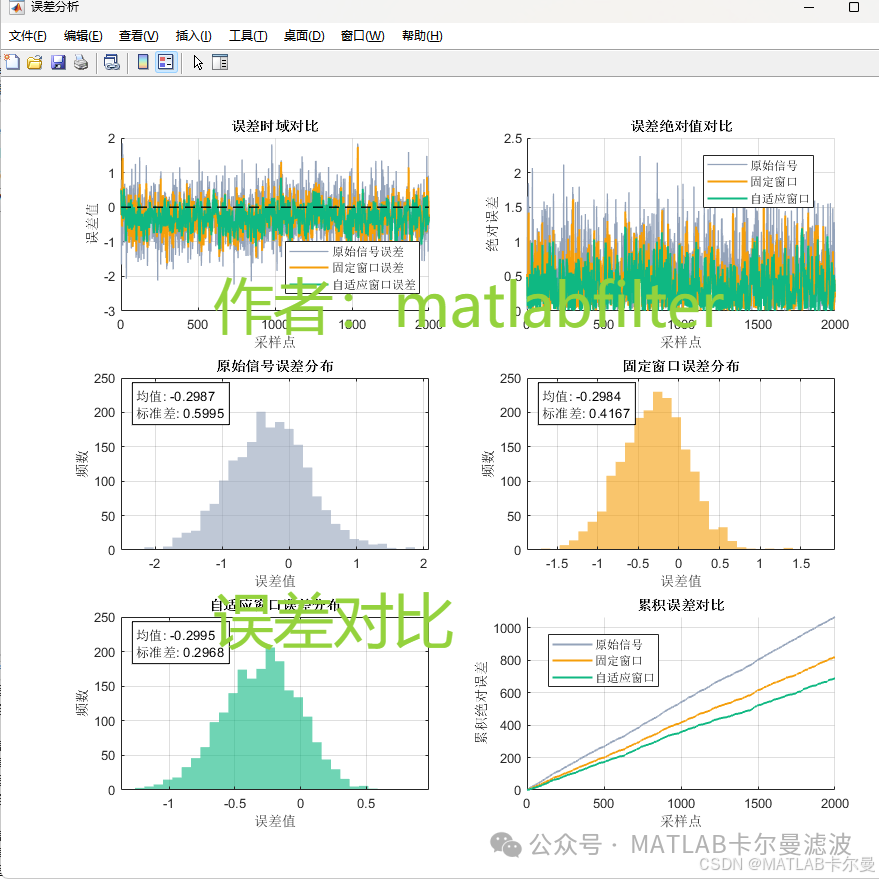The height and width of the screenshot is (879, 879).
Task: Select 自适应窗口 in 误差绝对值对比 legend
Action: click(780, 198)
